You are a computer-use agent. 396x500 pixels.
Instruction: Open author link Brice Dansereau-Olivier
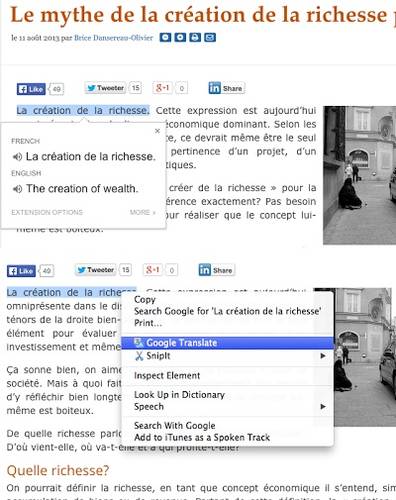113,38
